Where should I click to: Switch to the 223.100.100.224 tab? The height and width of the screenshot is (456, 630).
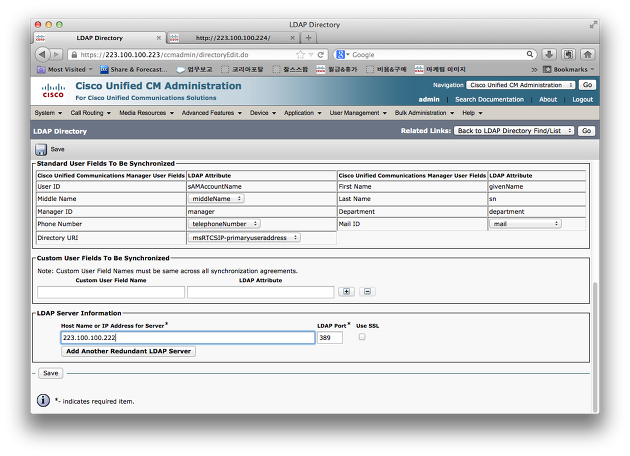point(233,38)
